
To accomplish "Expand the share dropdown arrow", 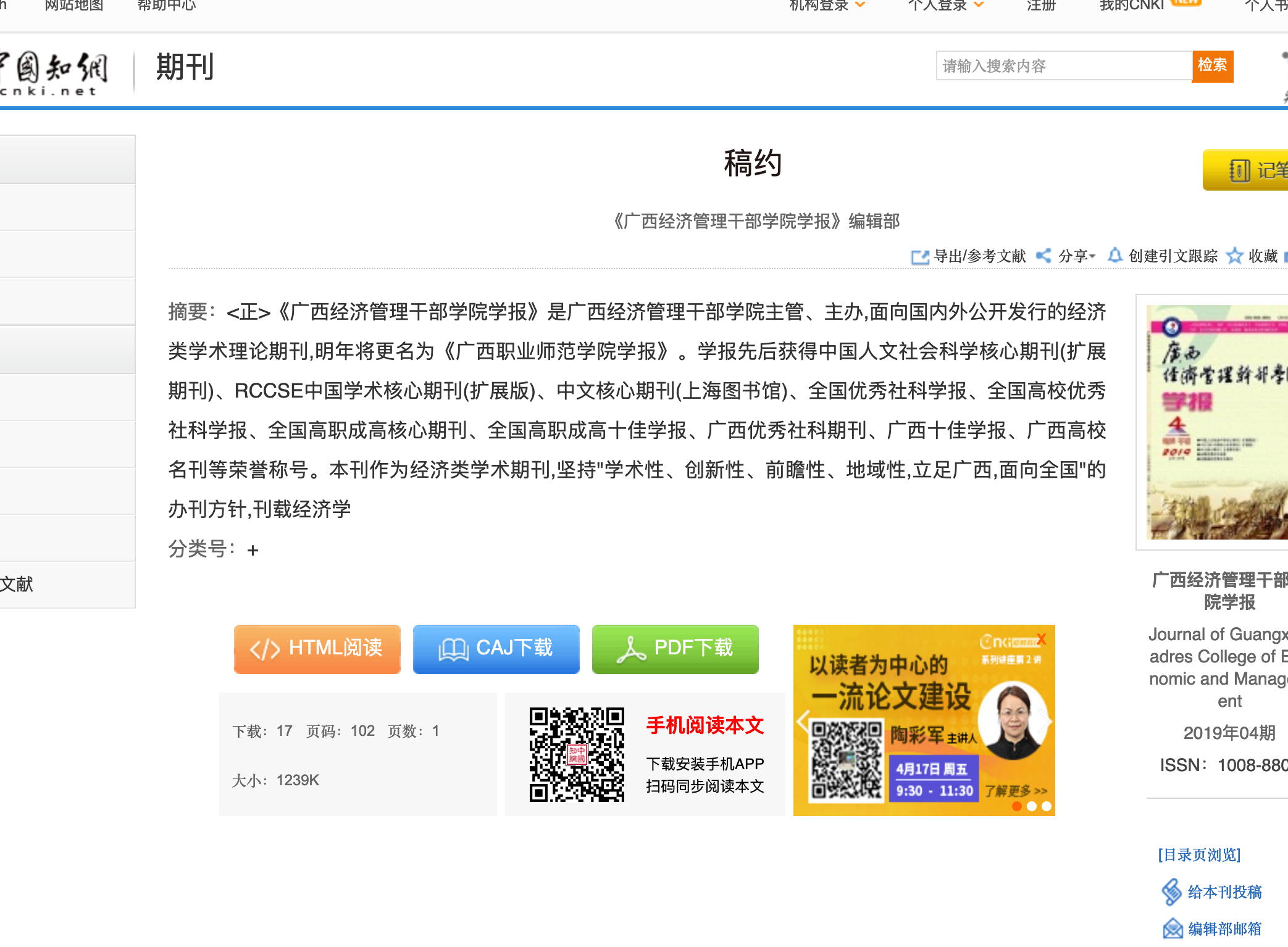I will (1092, 256).
